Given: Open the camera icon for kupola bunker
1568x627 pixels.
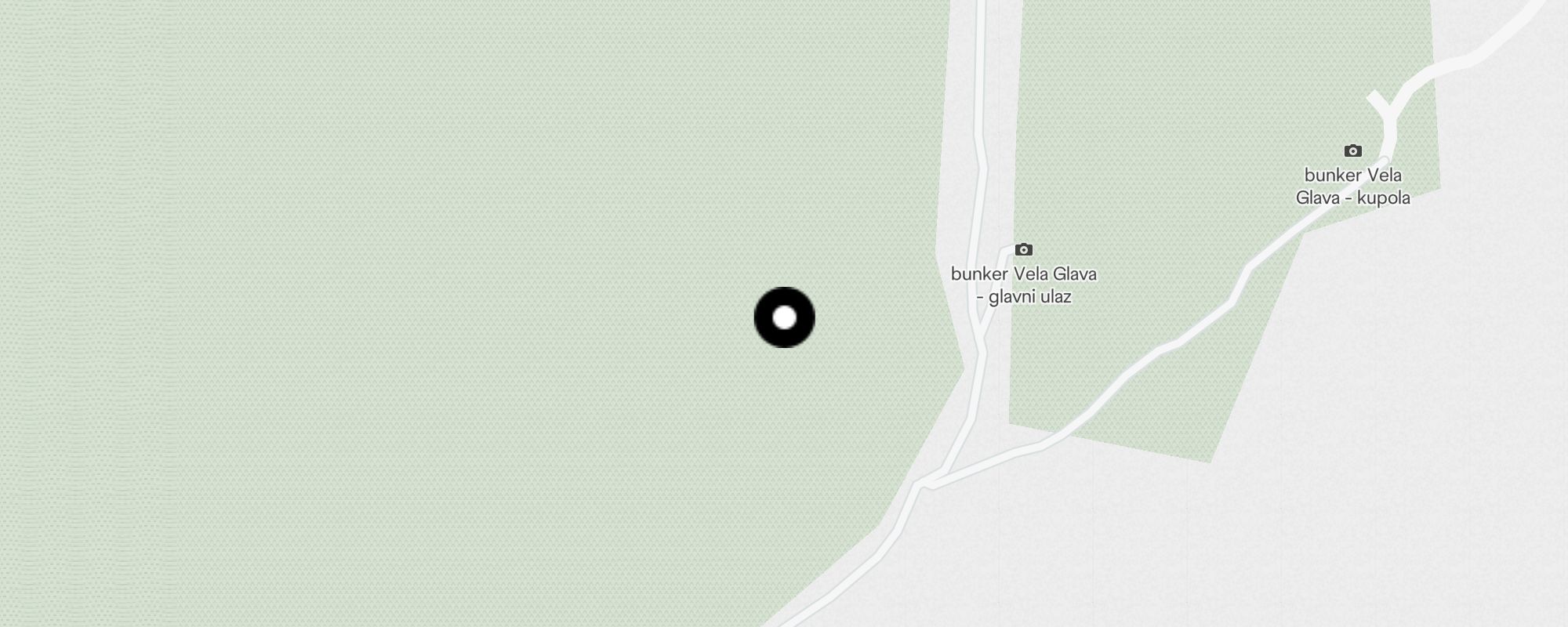Looking at the screenshot, I should coord(1352,150).
